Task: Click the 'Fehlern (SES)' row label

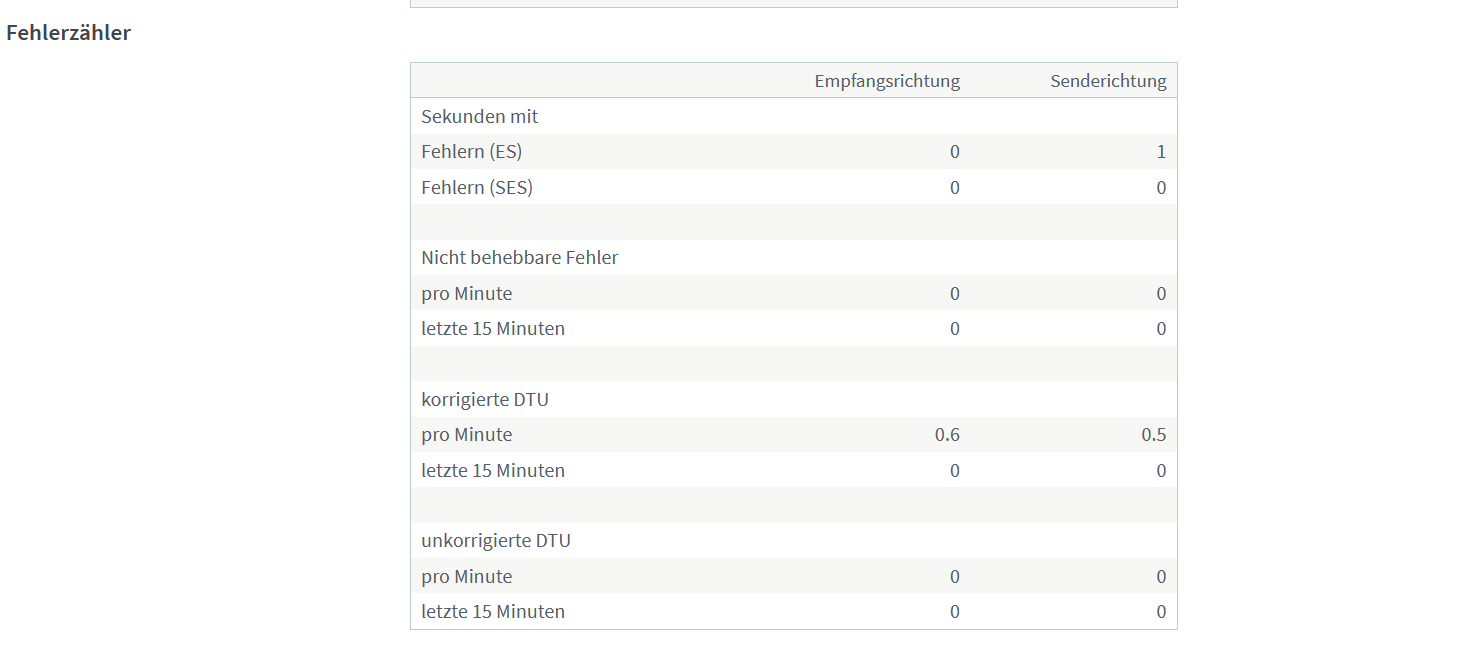Action: [x=477, y=188]
